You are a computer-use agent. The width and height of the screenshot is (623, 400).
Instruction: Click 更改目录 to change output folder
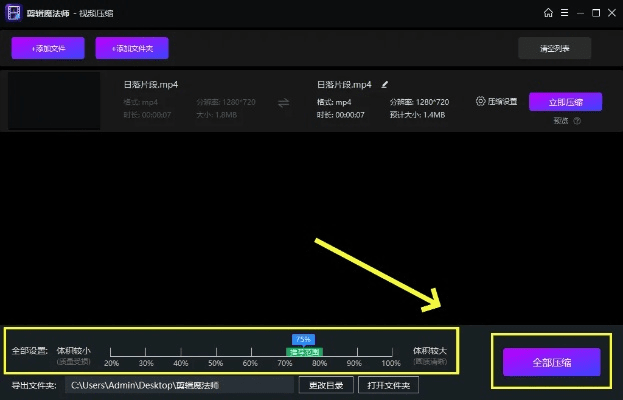(x=326, y=385)
